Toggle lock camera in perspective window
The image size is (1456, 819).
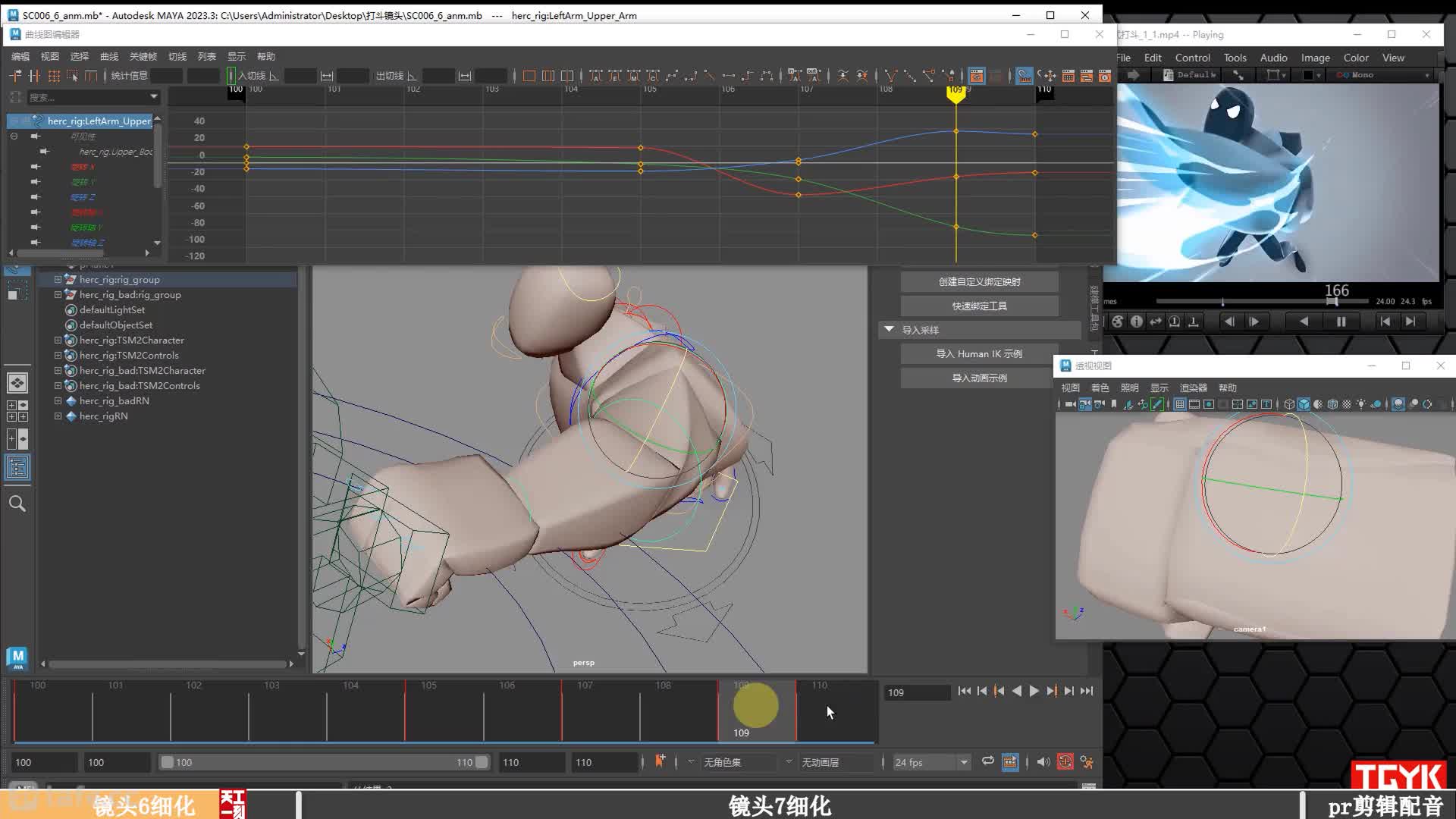pyautogui.click(x=1084, y=405)
